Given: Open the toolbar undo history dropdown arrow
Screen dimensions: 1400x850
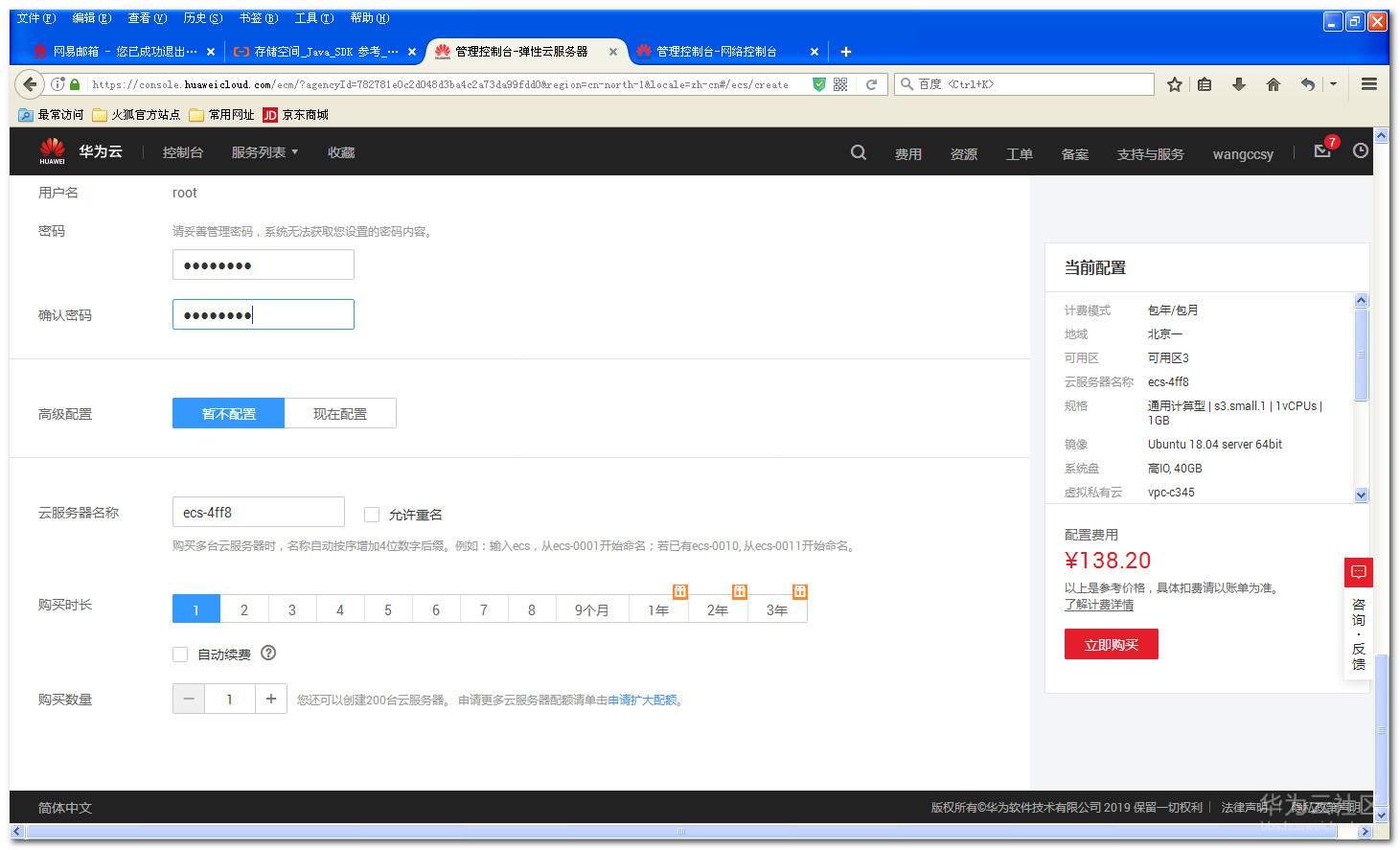Looking at the screenshot, I should 1333,84.
